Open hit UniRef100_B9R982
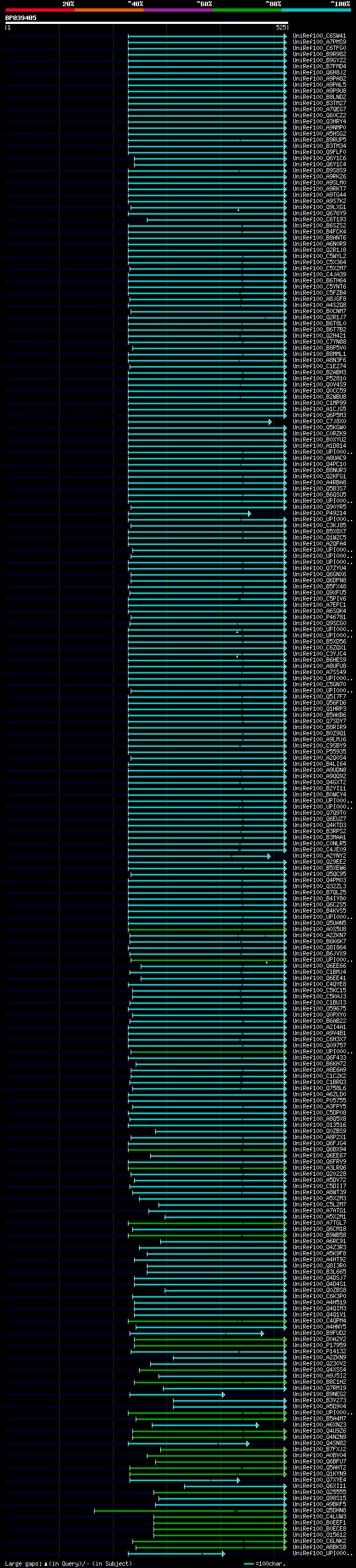This screenshot has height=1568, width=356. pyautogui.click(x=319, y=54)
